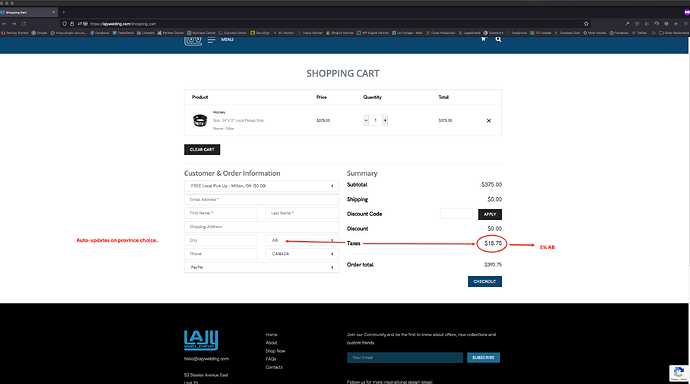690x384 pixels.
Task: Open the shipping method dropdown
Action: click(x=261, y=186)
